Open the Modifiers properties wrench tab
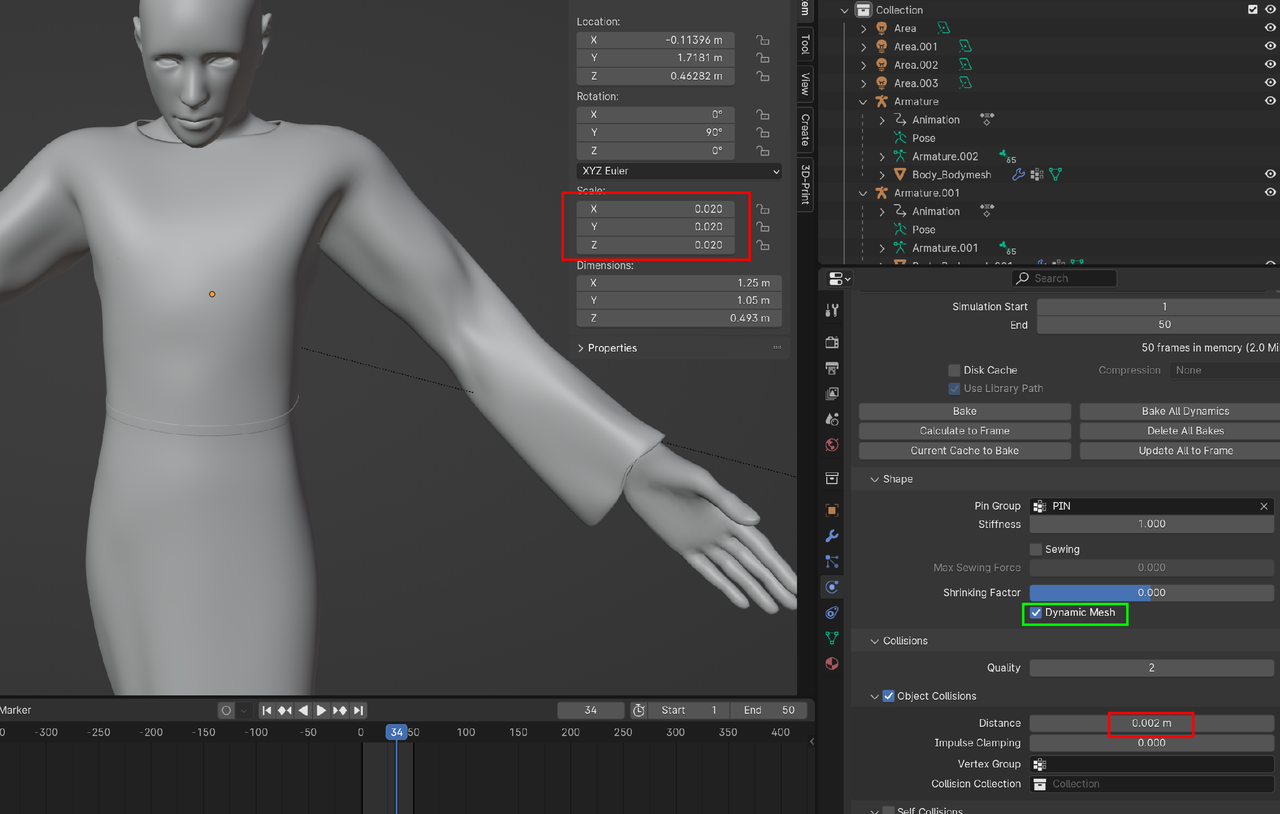This screenshot has width=1280, height=814. point(832,536)
